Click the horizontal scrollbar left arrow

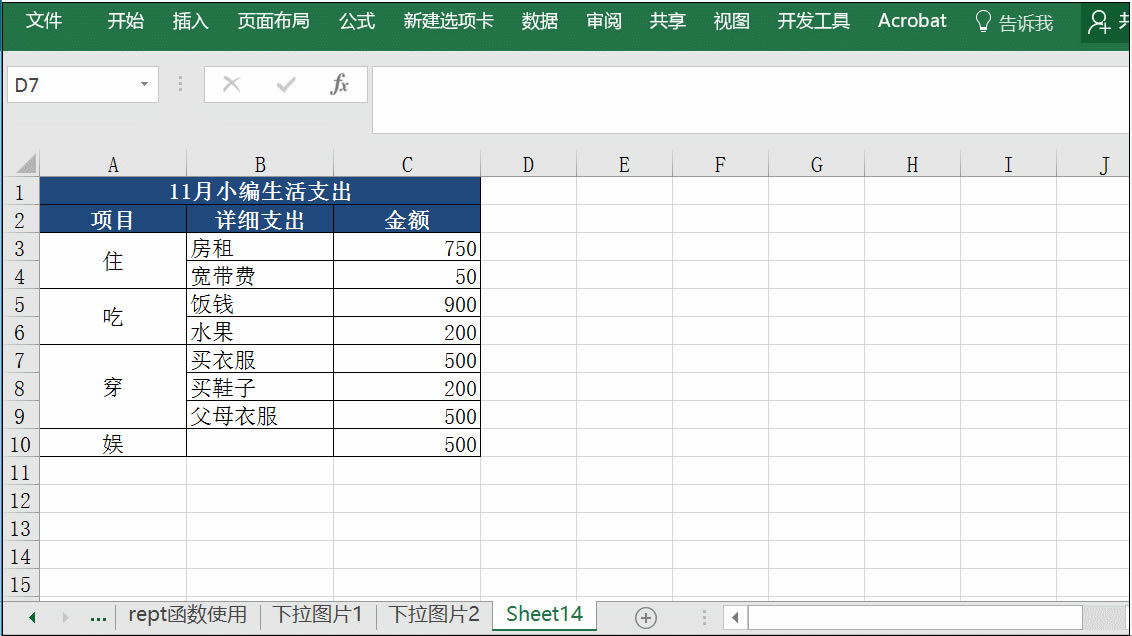(x=733, y=616)
